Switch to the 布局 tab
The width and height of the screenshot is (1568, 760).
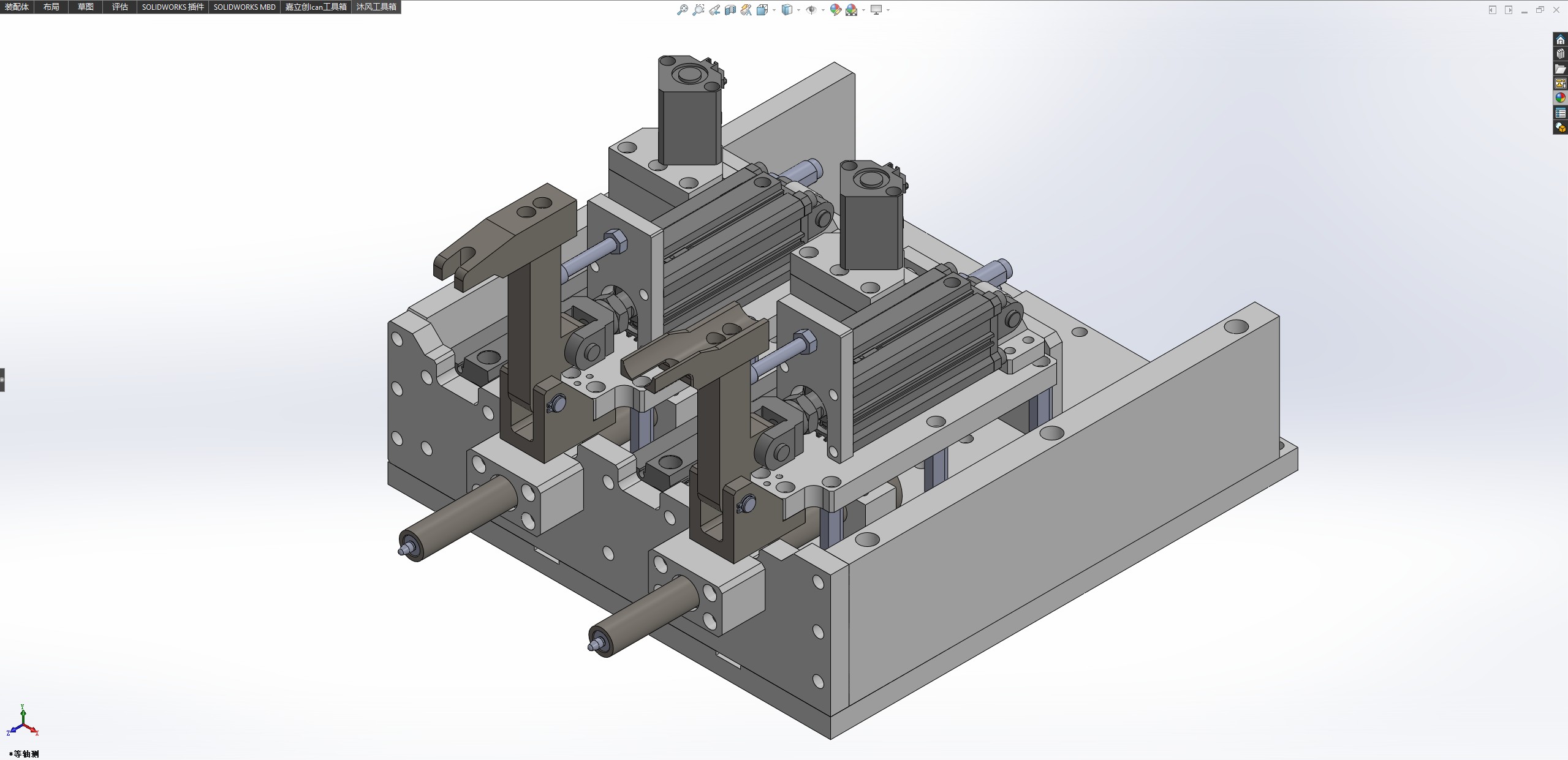tap(51, 7)
